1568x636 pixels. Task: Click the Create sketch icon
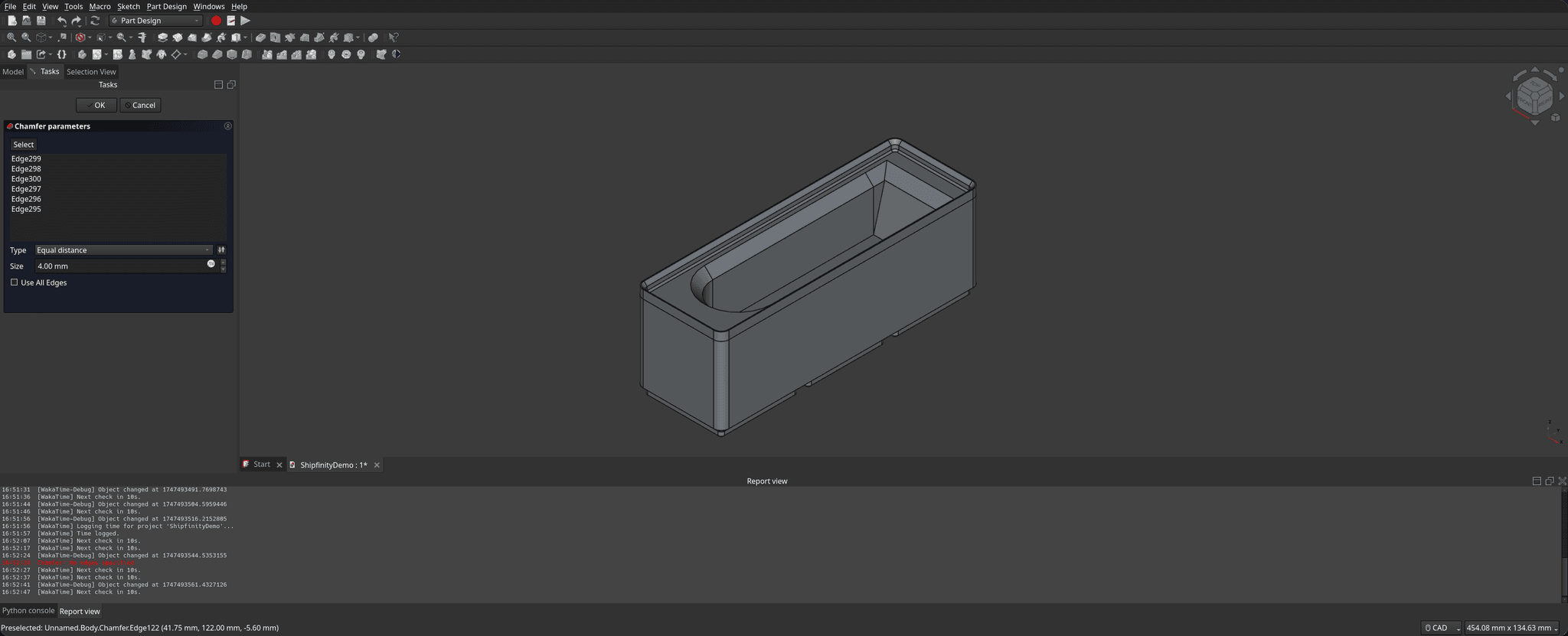pos(97,54)
